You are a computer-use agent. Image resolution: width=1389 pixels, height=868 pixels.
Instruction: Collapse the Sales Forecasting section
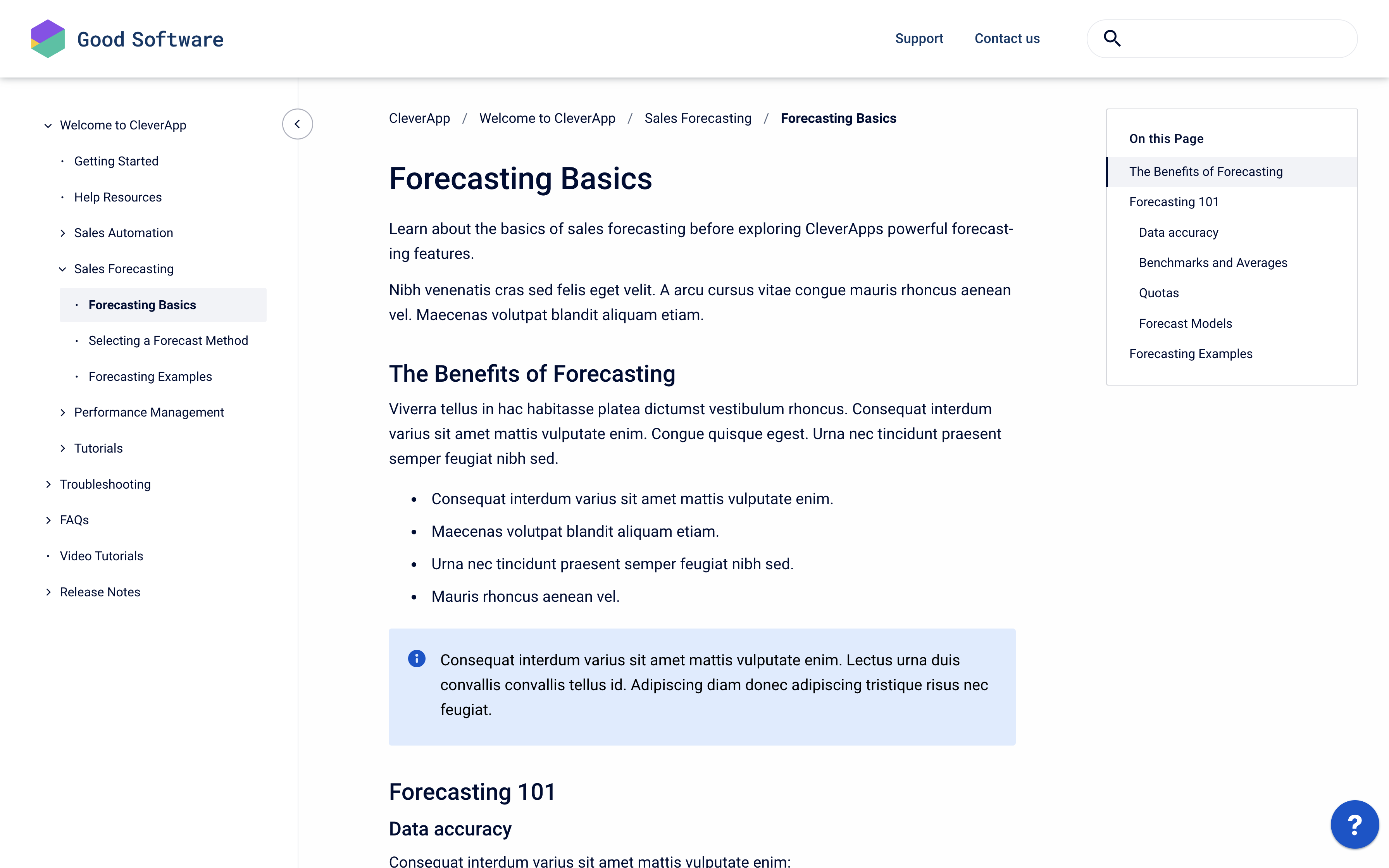[62, 269]
